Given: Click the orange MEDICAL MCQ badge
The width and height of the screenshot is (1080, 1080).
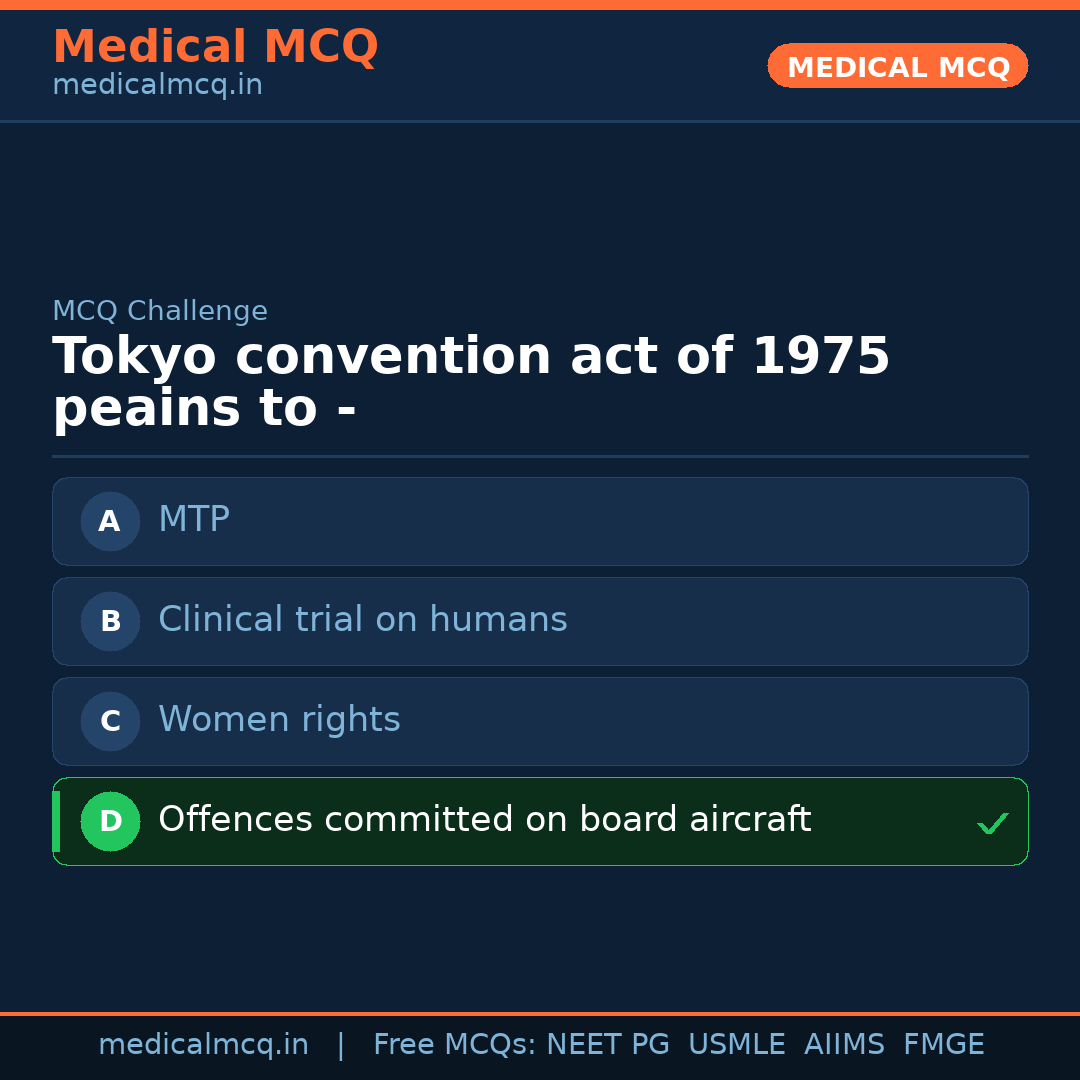Looking at the screenshot, I should coord(897,66).
